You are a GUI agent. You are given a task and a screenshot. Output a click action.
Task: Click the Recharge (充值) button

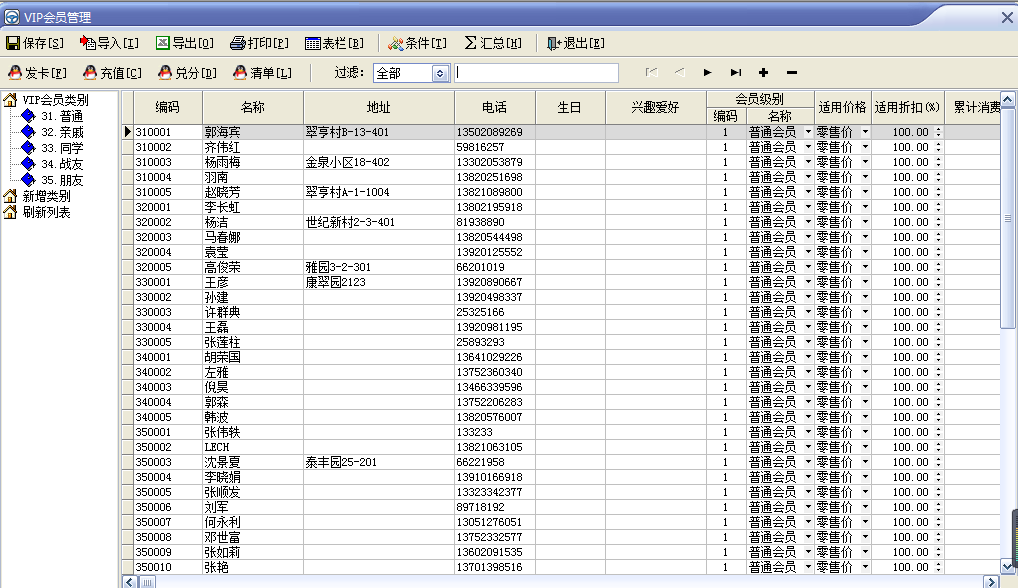click(x=112, y=73)
